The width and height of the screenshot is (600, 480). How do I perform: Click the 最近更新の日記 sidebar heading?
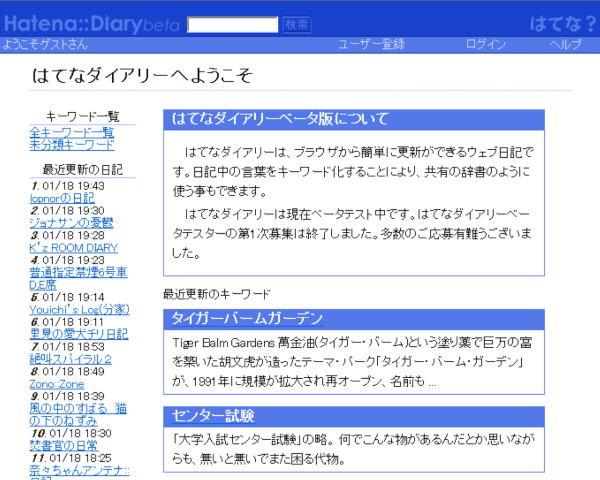pyautogui.click(x=83, y=170)
